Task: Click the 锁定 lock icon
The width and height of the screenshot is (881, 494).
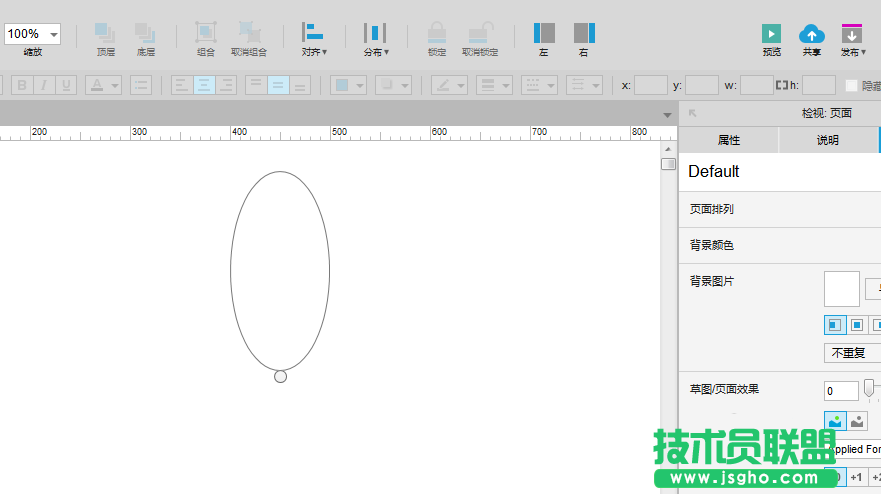Action: 437,33
